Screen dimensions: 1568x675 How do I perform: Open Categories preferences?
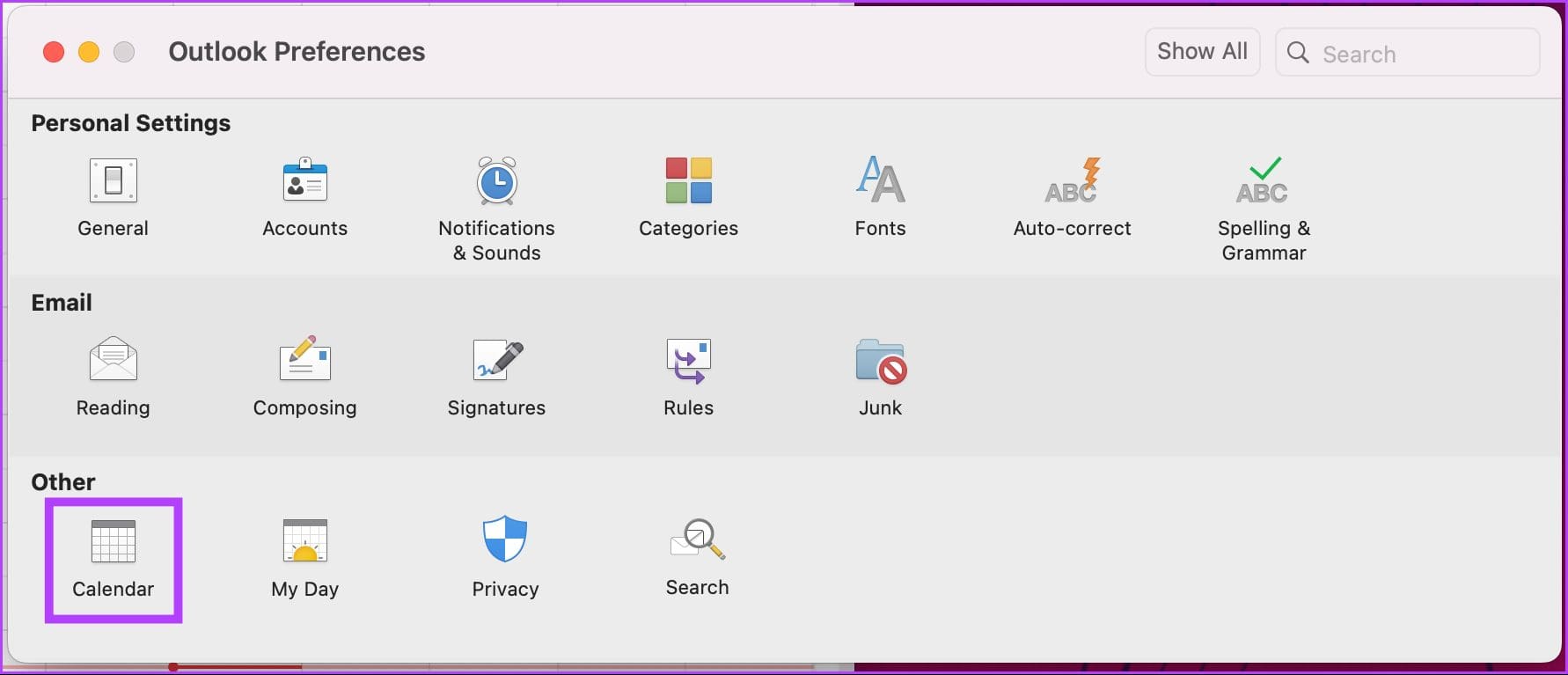(x=688, y=197)
